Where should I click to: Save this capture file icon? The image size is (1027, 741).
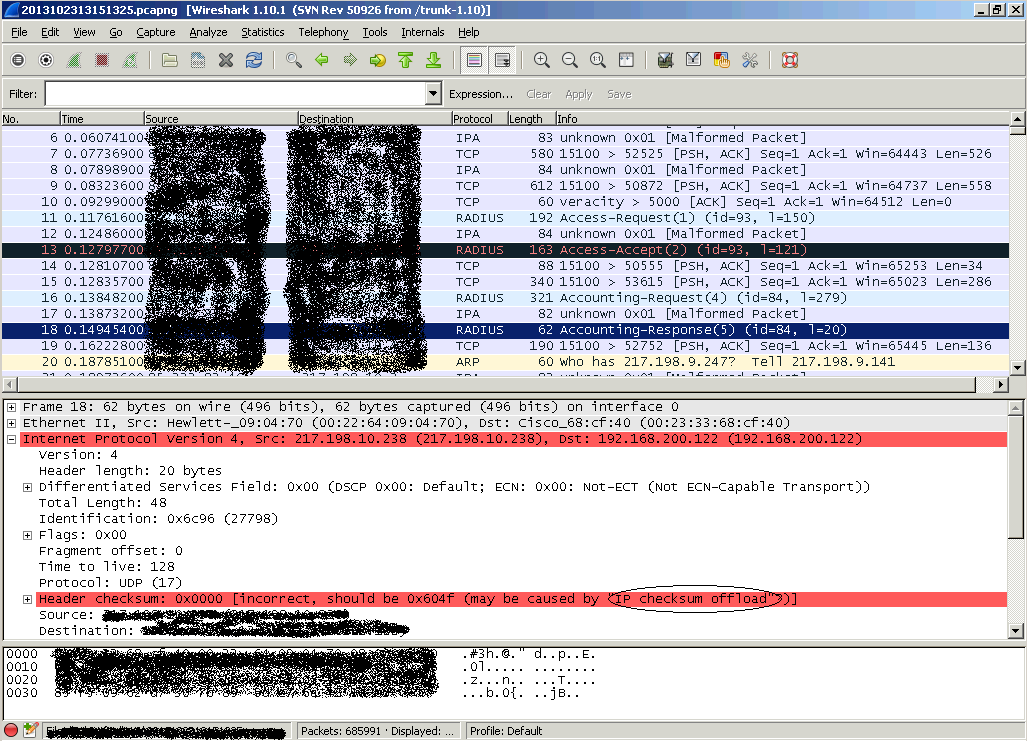[198, 60]
